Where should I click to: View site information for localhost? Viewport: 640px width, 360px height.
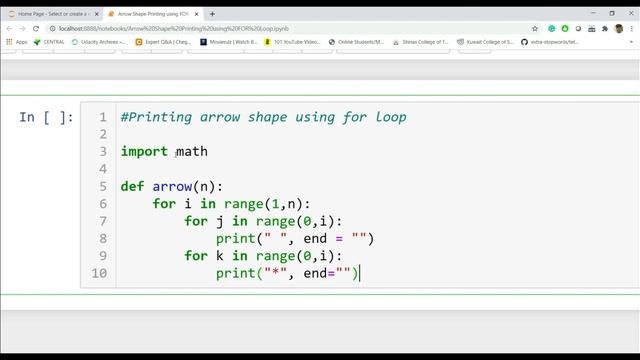click(52, 29)
